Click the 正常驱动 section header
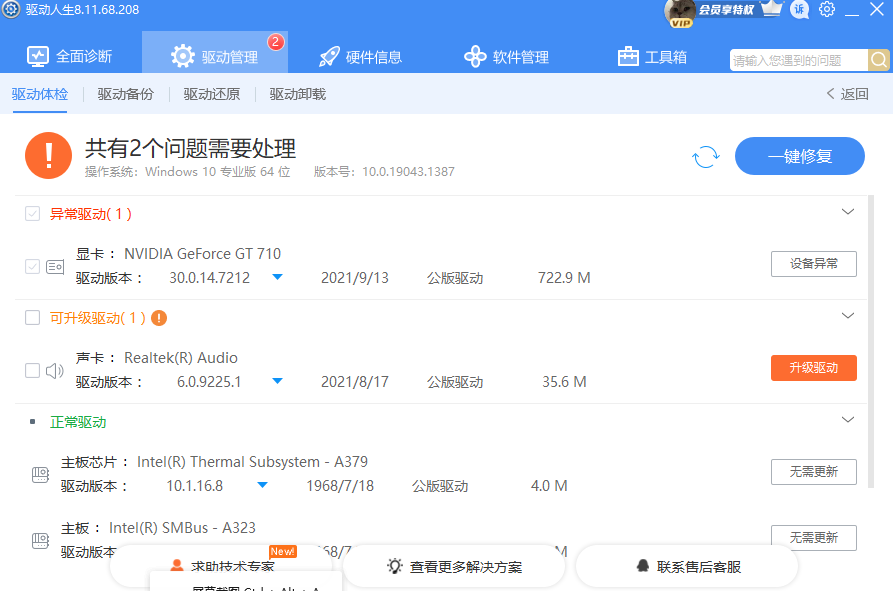 [x=78, y=422]
